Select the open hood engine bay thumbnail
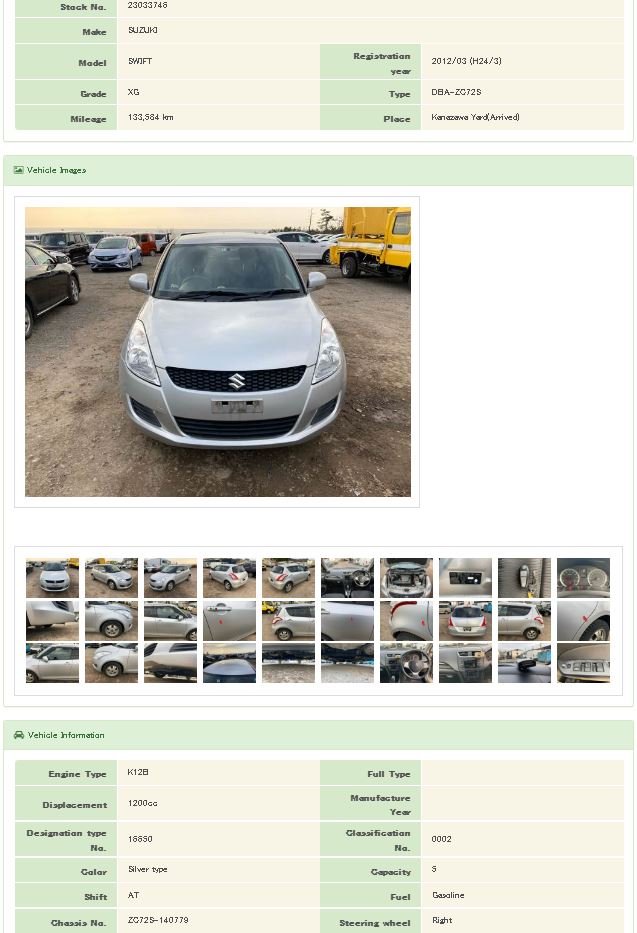This screenshot has height=933, width=637. [406, 578]
